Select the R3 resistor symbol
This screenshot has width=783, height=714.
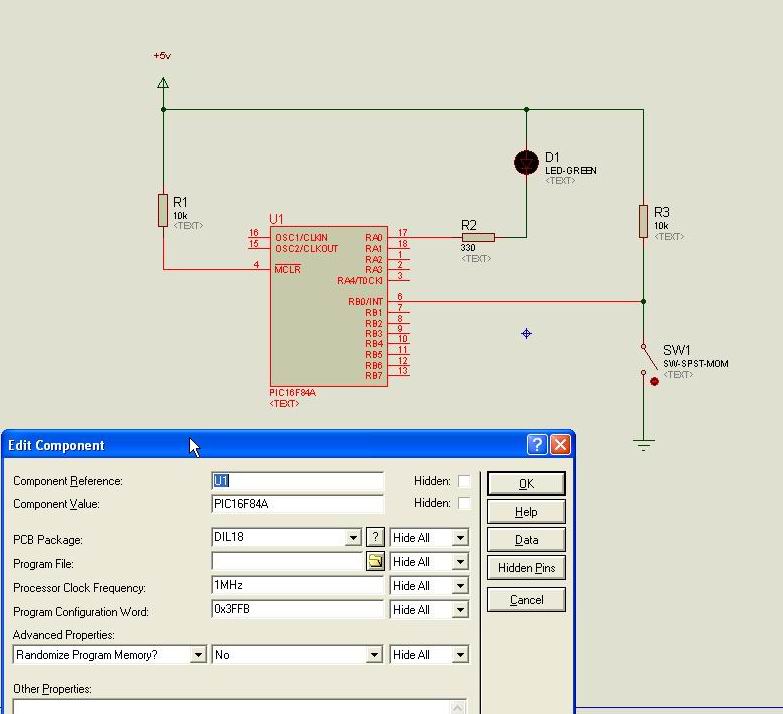(643, 221)
